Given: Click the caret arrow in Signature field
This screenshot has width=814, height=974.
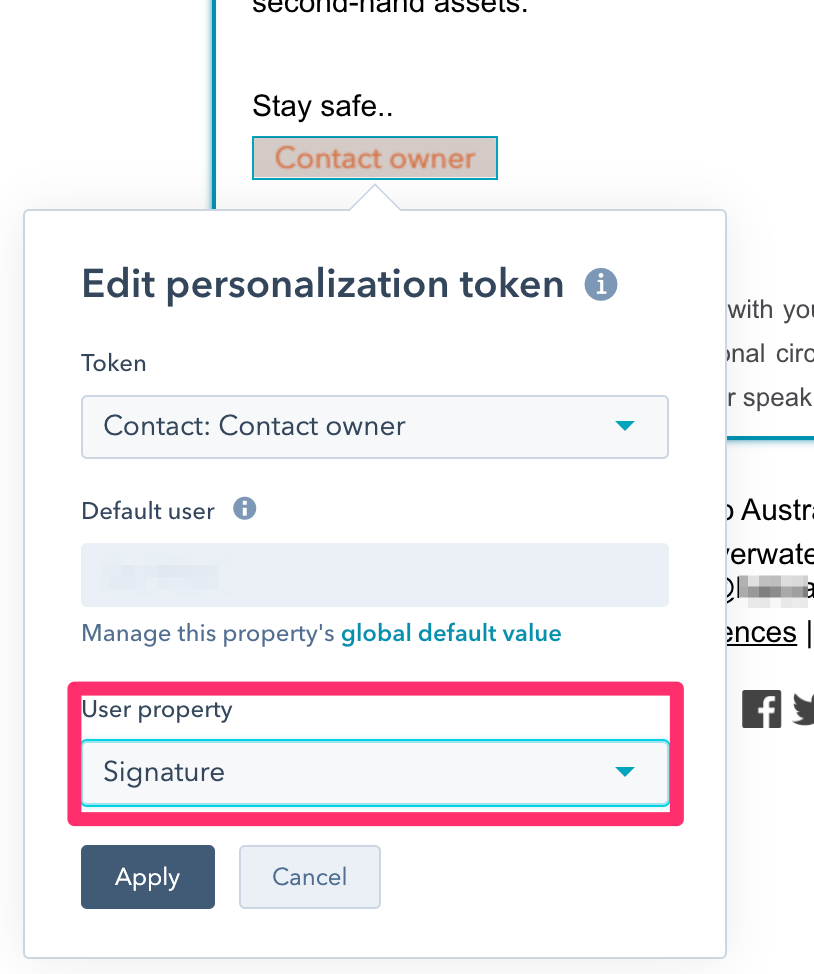Looking at the screenshot, I should (x=624, y=771).
